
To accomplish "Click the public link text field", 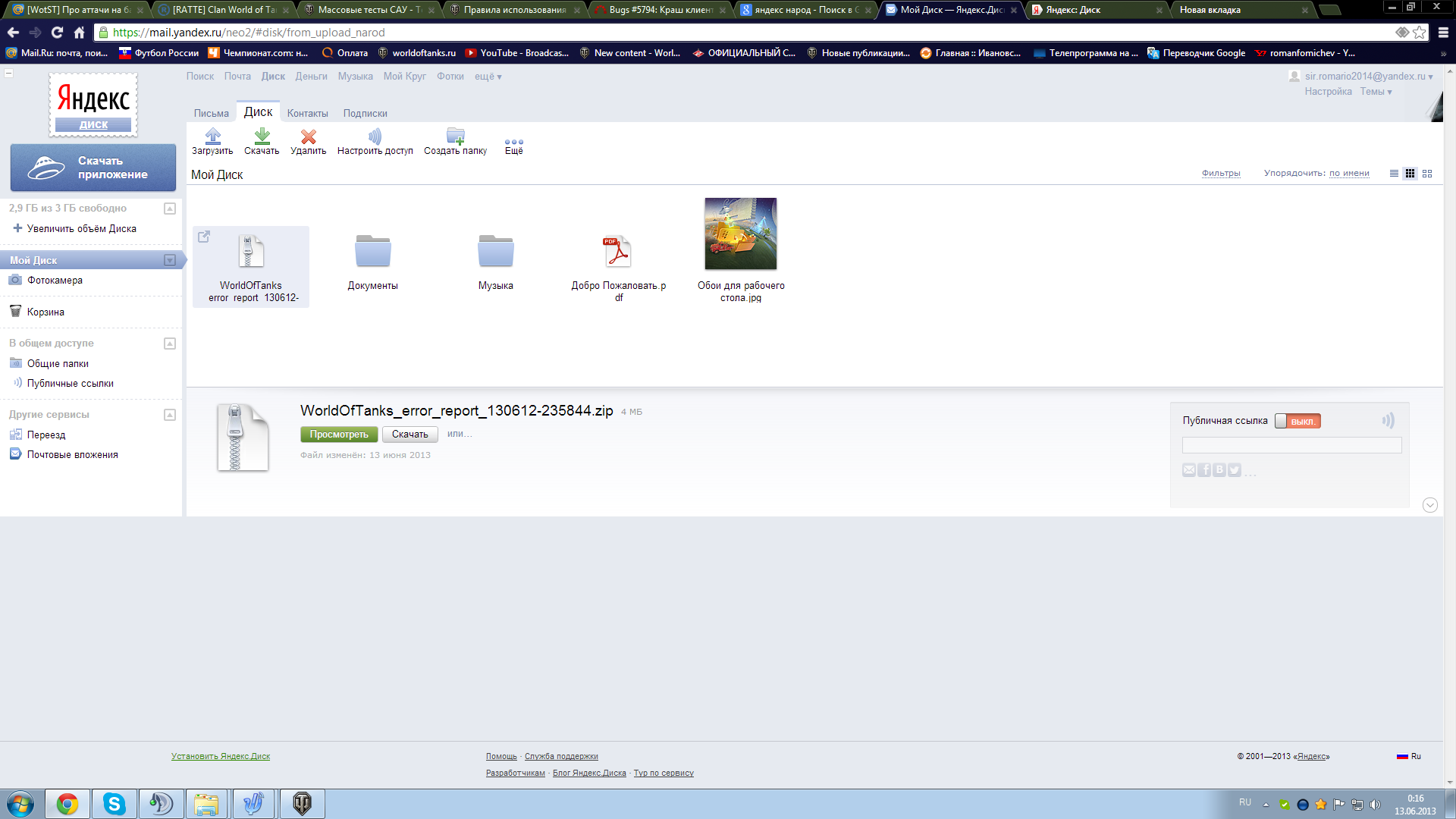I will (x=1291, y=445).
